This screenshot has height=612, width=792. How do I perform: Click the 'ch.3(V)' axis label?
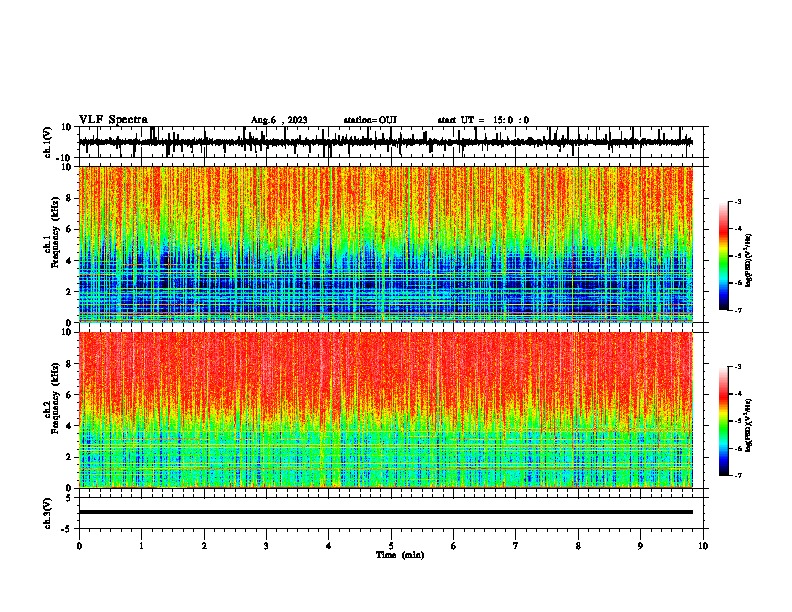point(48,514)
